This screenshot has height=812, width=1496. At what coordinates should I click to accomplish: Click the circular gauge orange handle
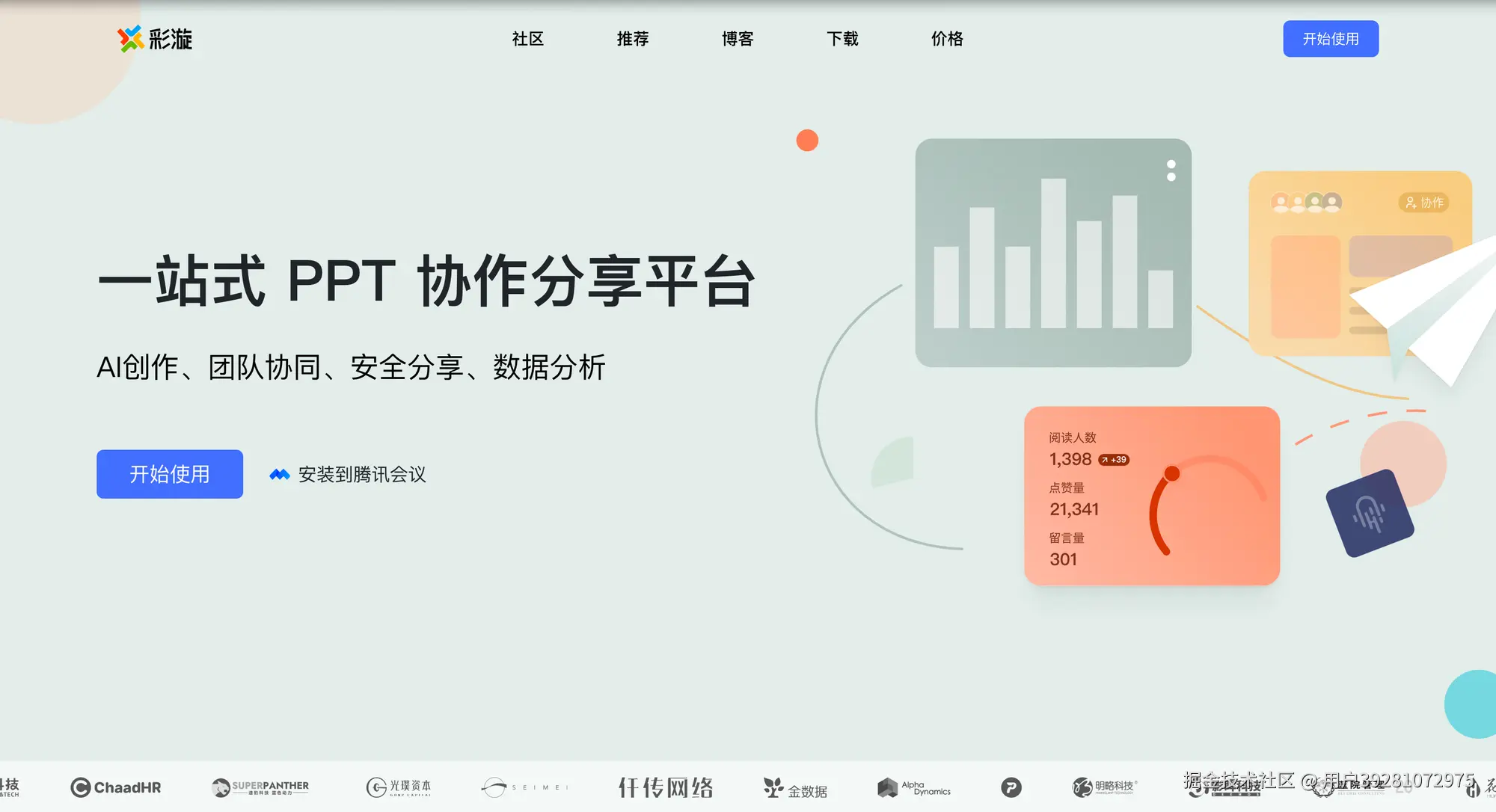[1172, 473]
